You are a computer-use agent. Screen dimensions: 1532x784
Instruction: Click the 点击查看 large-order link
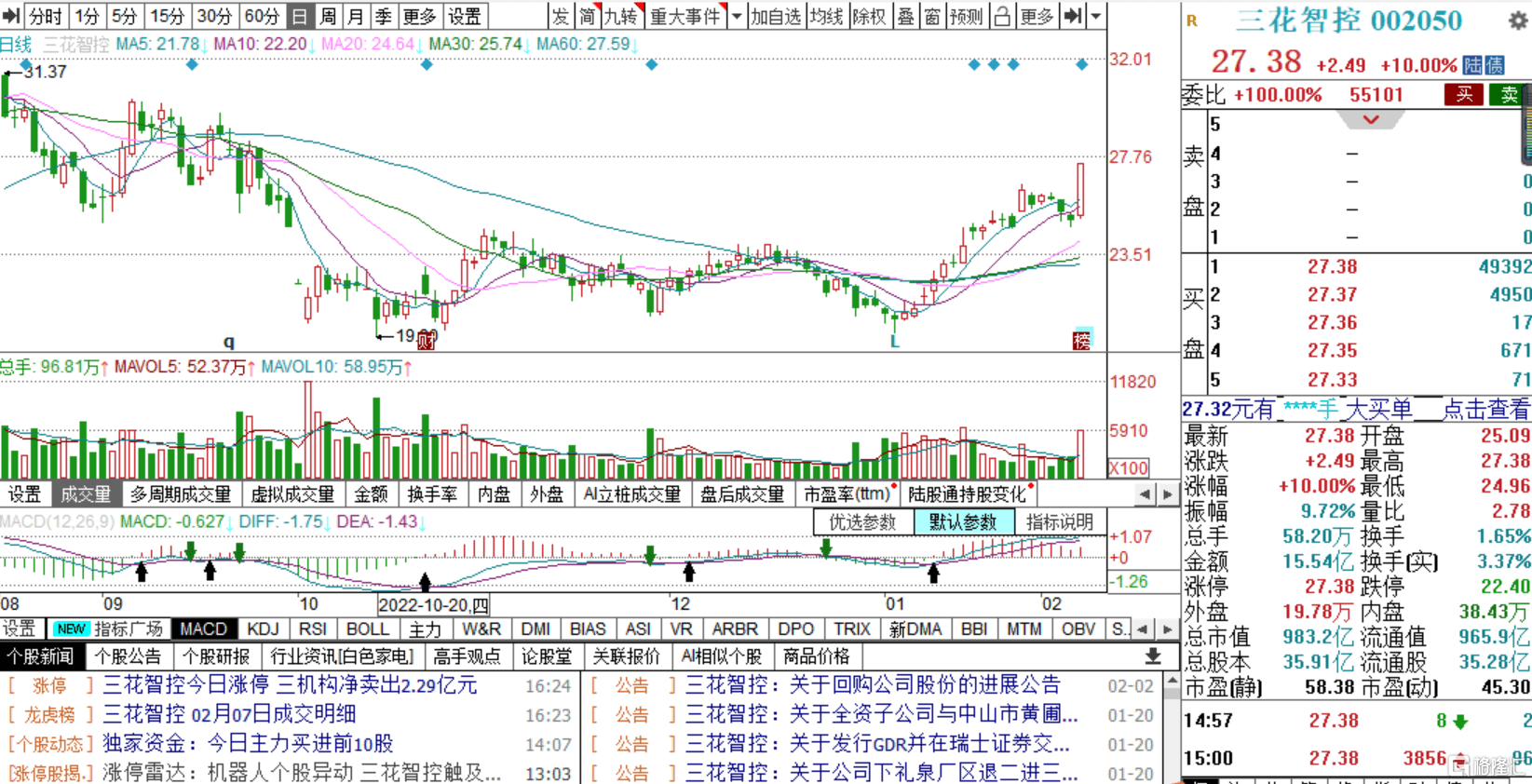[1485, 409]
